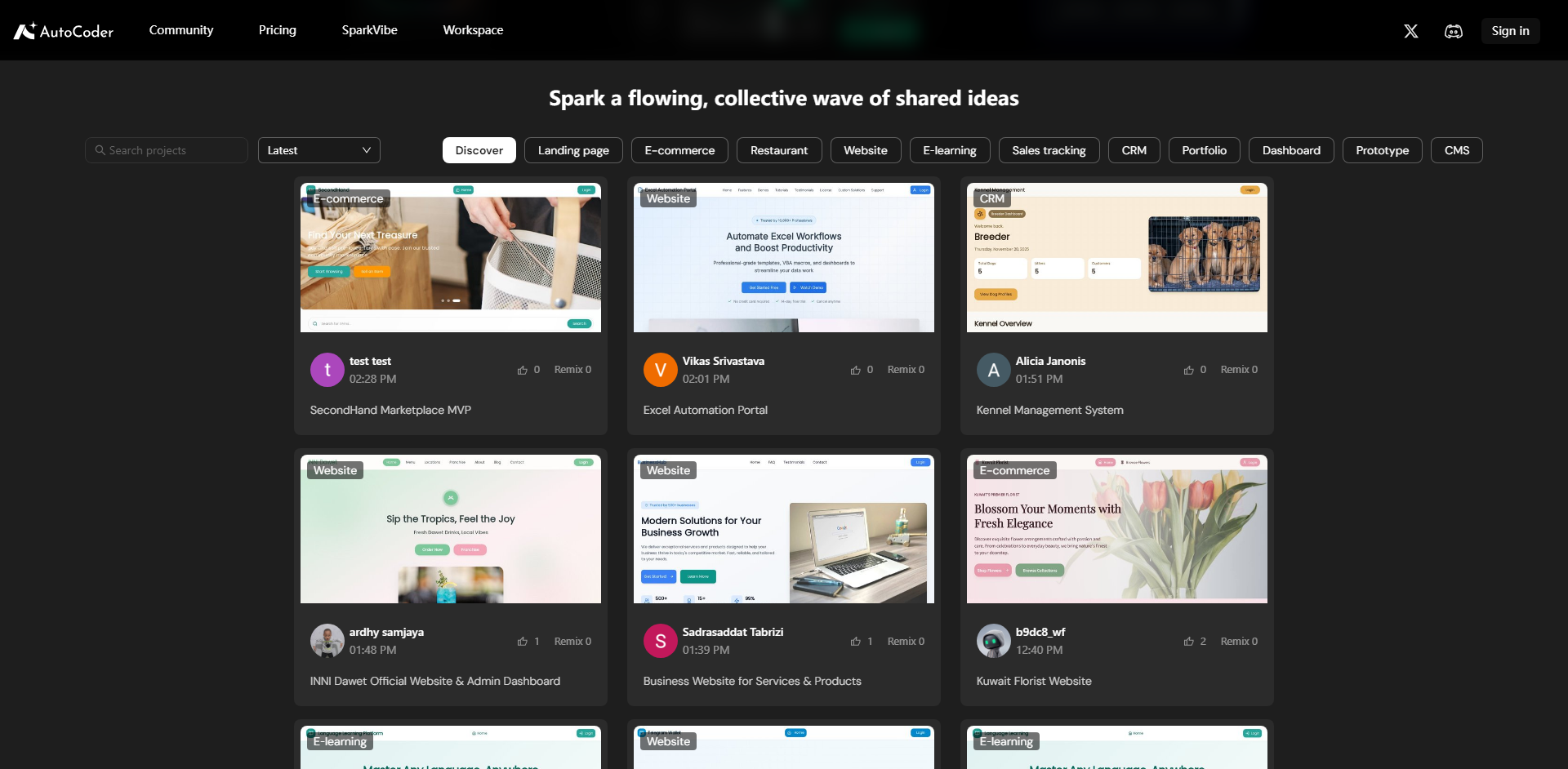Click the AutoCoder logo
Image resolution: width=1568 pixels, height=769 pixels.
[64, 31]
